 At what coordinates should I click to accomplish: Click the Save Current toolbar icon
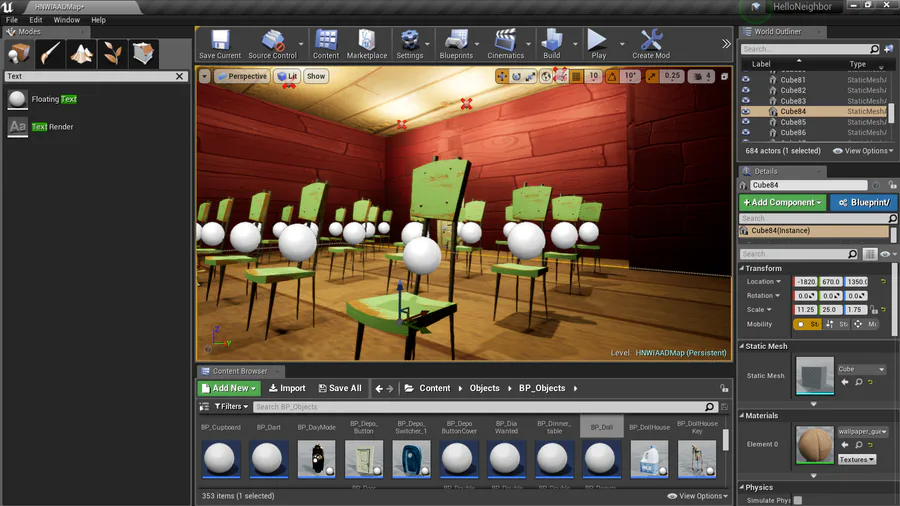220,44
